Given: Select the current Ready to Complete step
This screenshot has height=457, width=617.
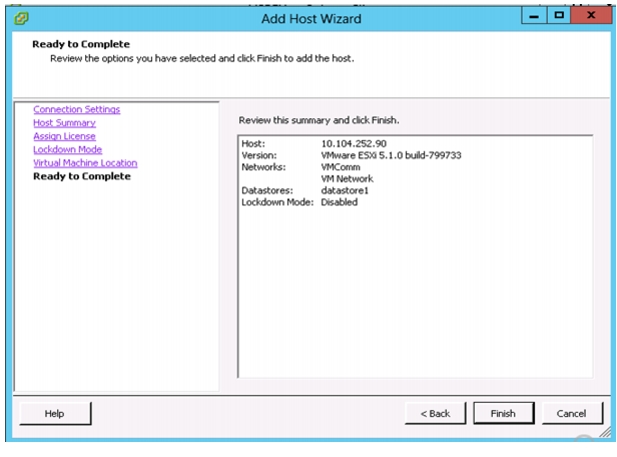Looking at the screenshot, I should [82, 176].
